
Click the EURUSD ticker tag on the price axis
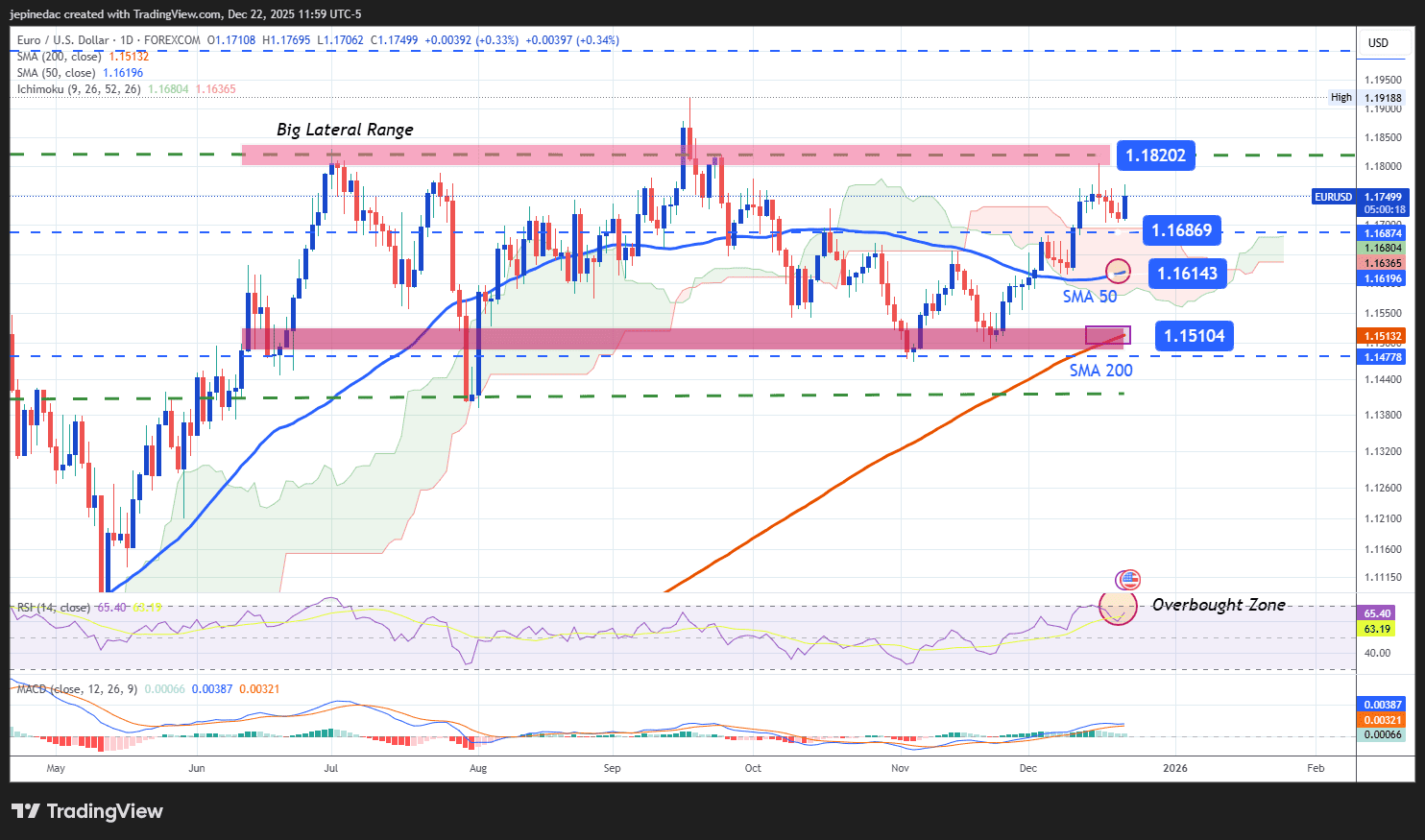(x=1334, y=197)
